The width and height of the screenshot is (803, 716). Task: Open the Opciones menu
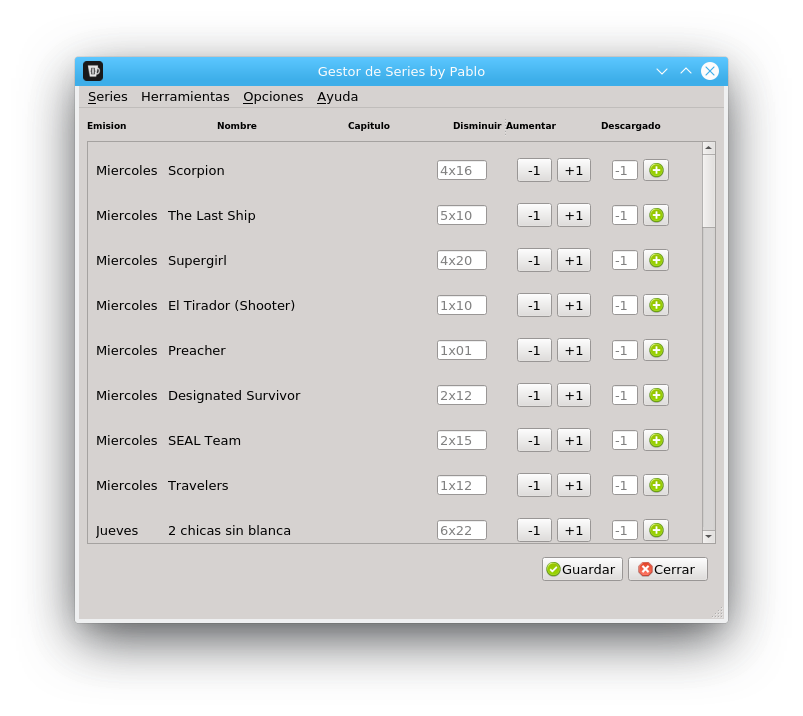click(x=273, y=97)
